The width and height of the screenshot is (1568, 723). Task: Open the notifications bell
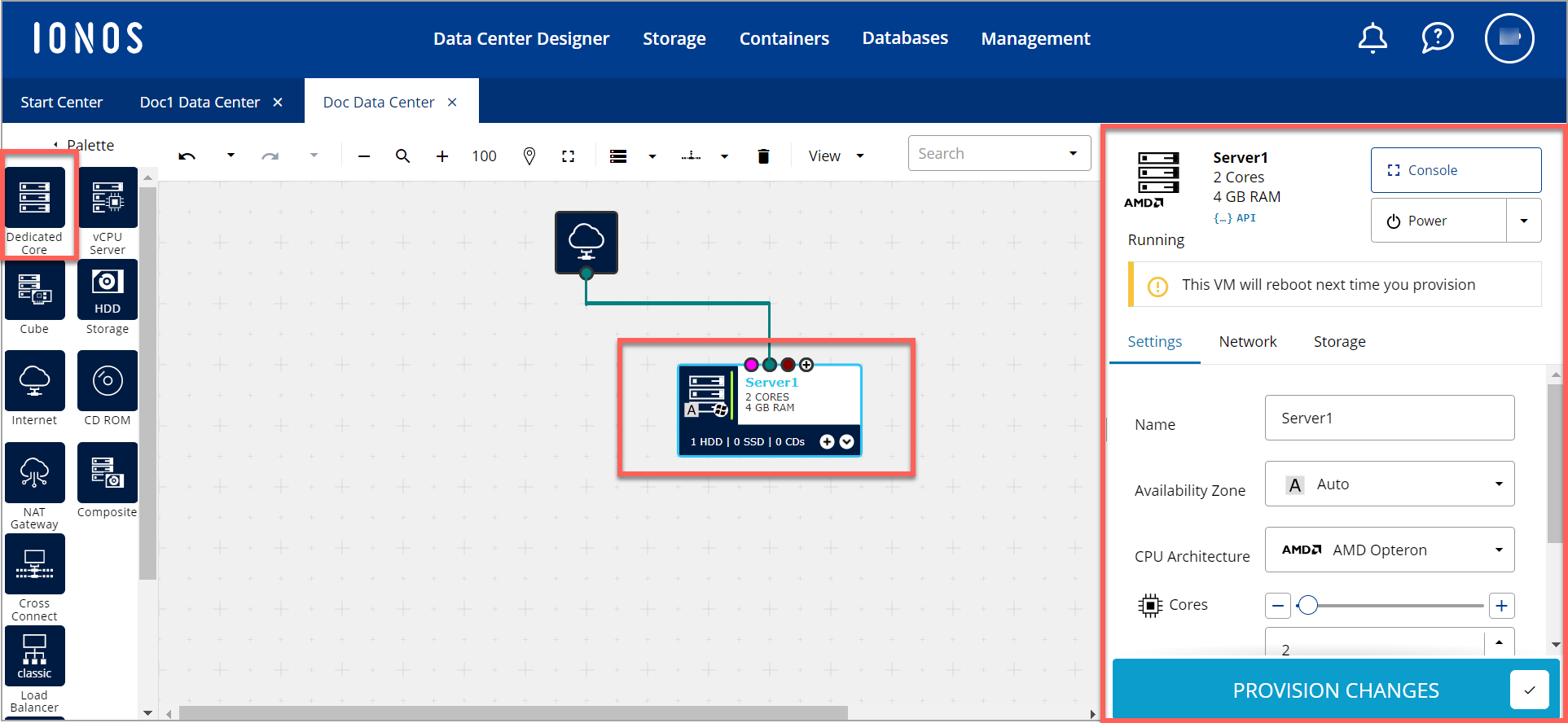tap(1373, 38)
